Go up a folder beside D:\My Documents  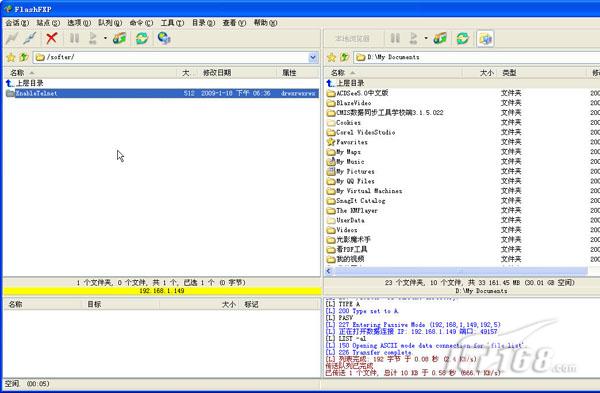(x=344, y=57)
